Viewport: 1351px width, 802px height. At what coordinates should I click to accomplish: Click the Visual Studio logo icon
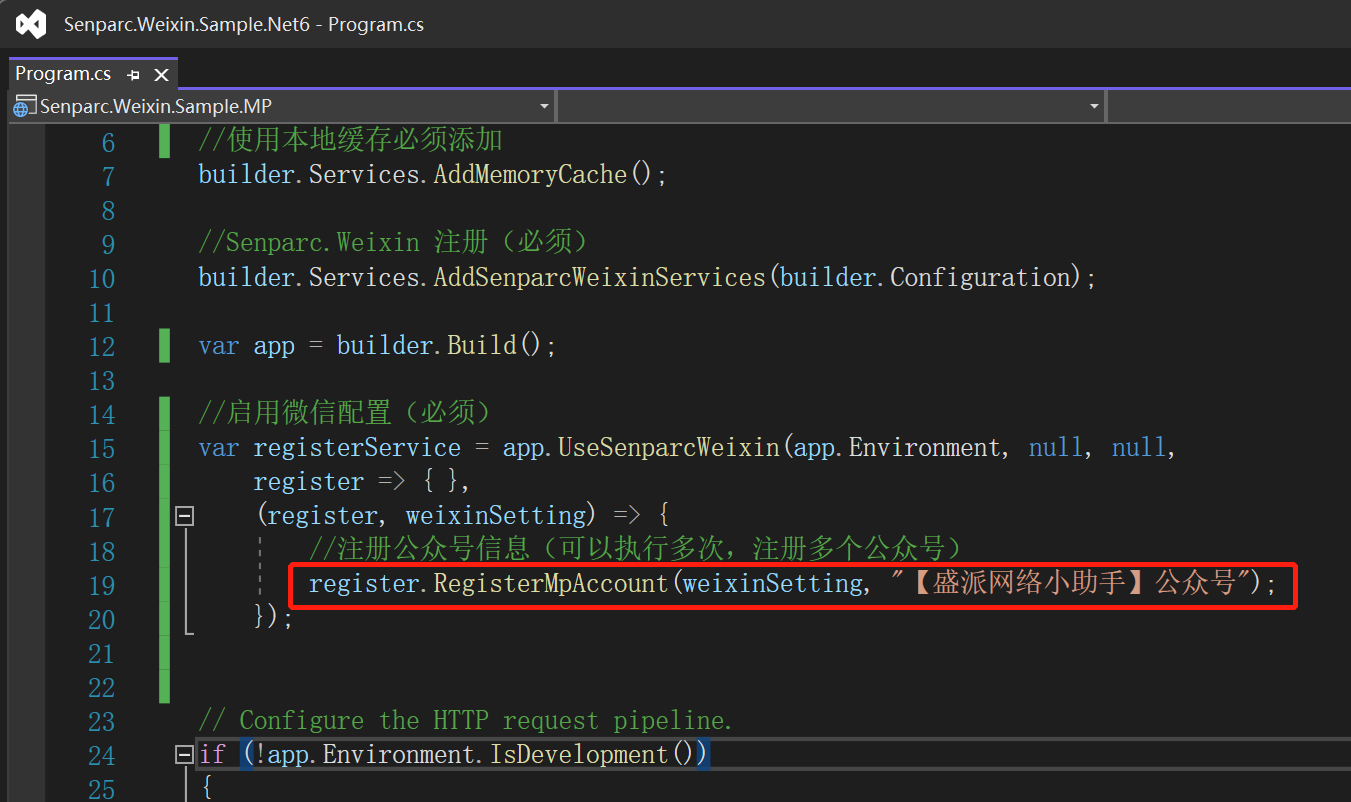point(31,24)
